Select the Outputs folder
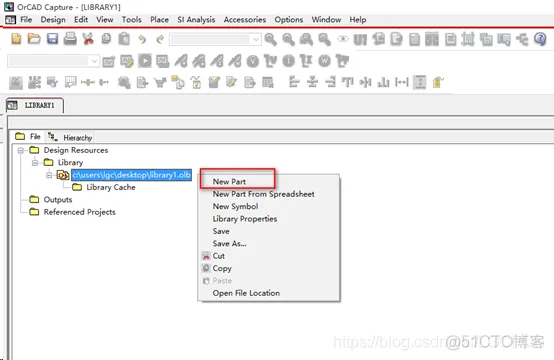This screenshot has height=360, width=554. click(58, 200)
